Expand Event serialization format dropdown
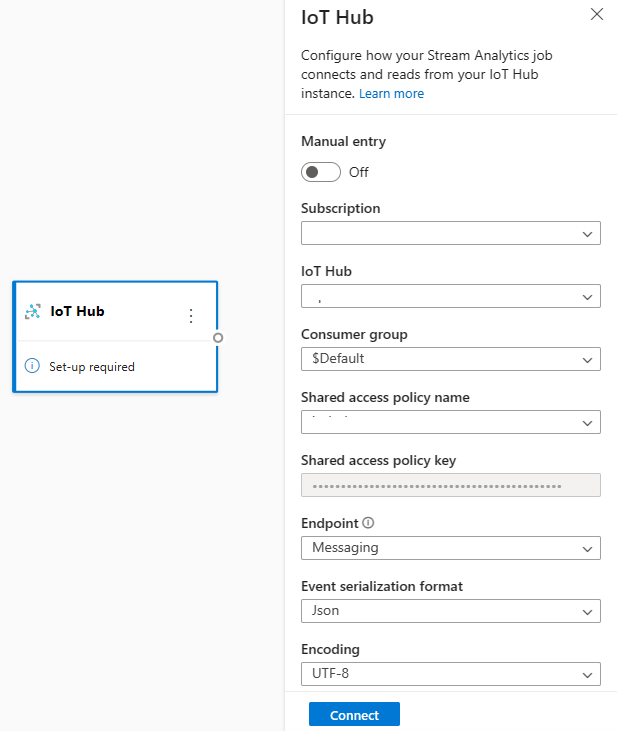This screenshot has height=731, width=617. coord(451,611)
